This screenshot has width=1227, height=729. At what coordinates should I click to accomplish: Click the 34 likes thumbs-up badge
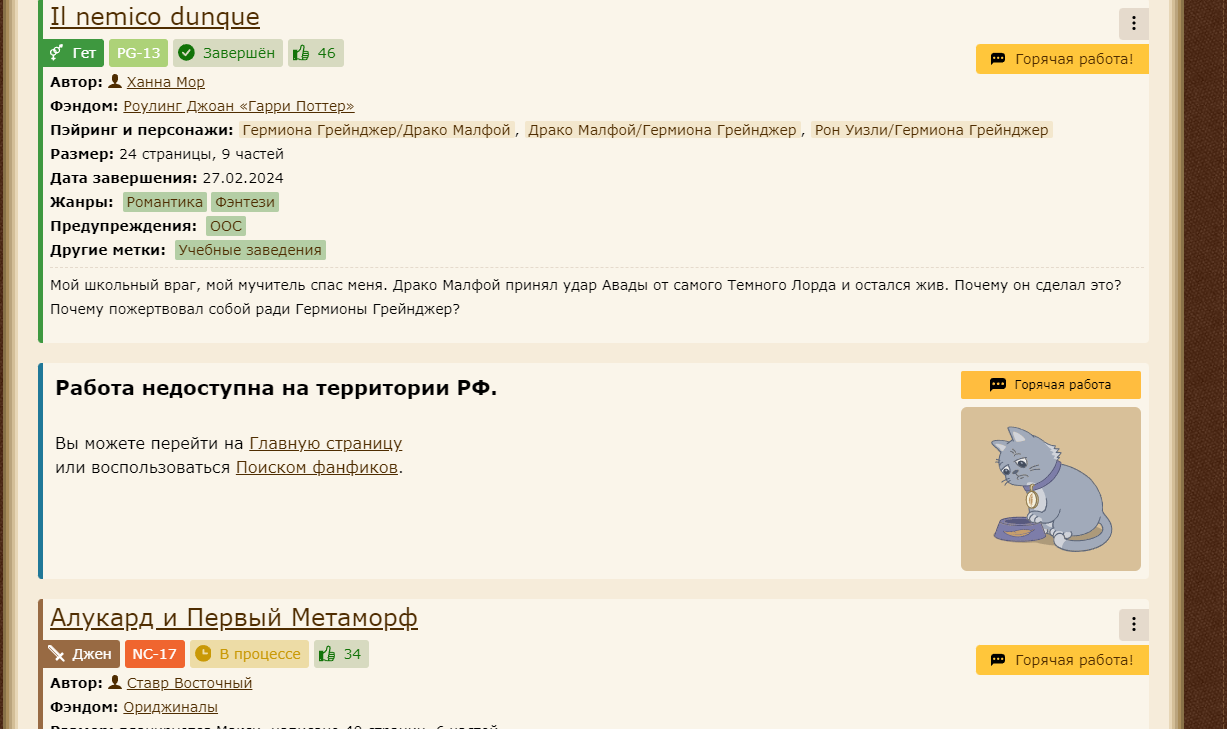click(341, 654)
